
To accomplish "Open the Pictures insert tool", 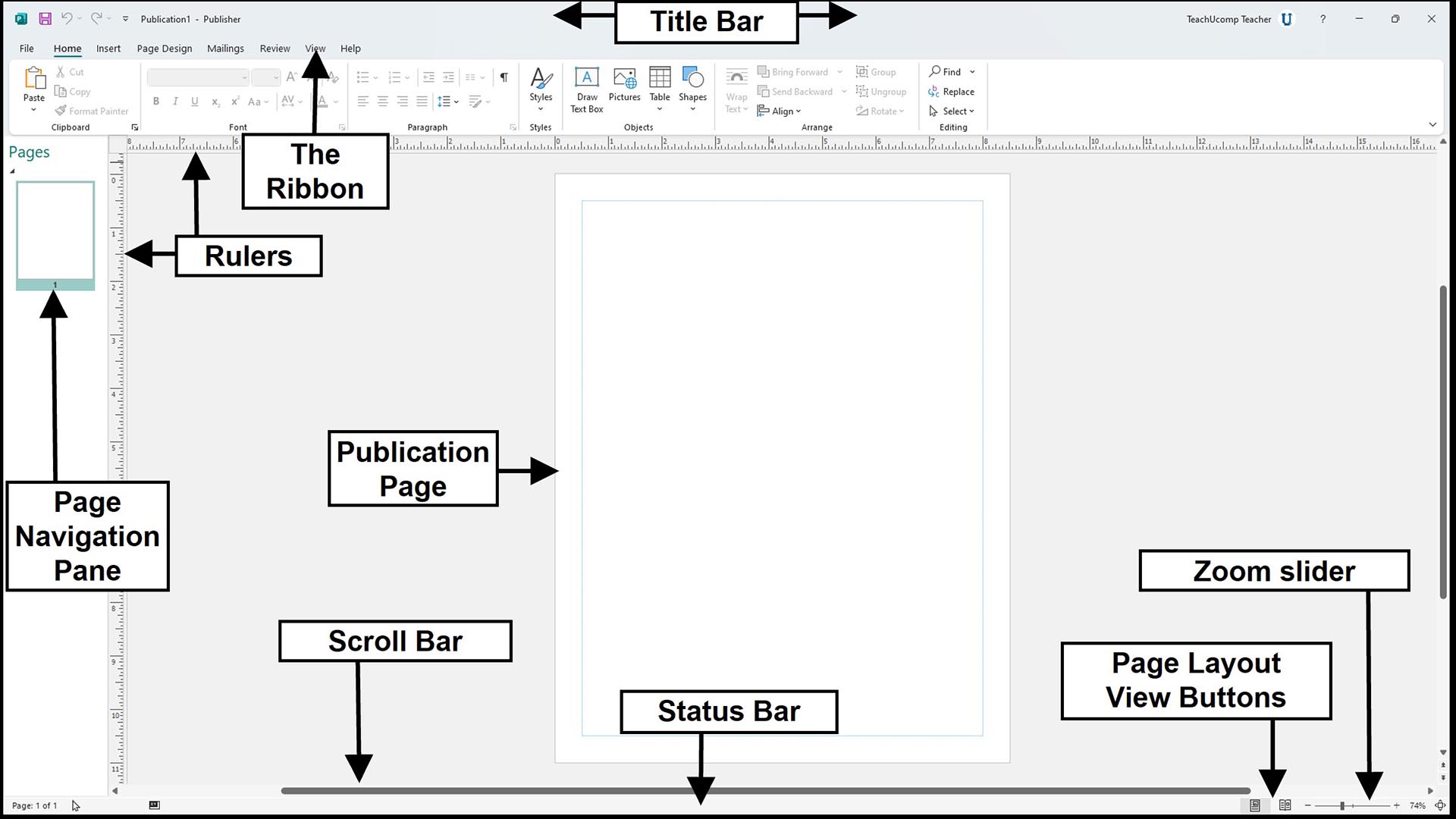I will 624,85.
